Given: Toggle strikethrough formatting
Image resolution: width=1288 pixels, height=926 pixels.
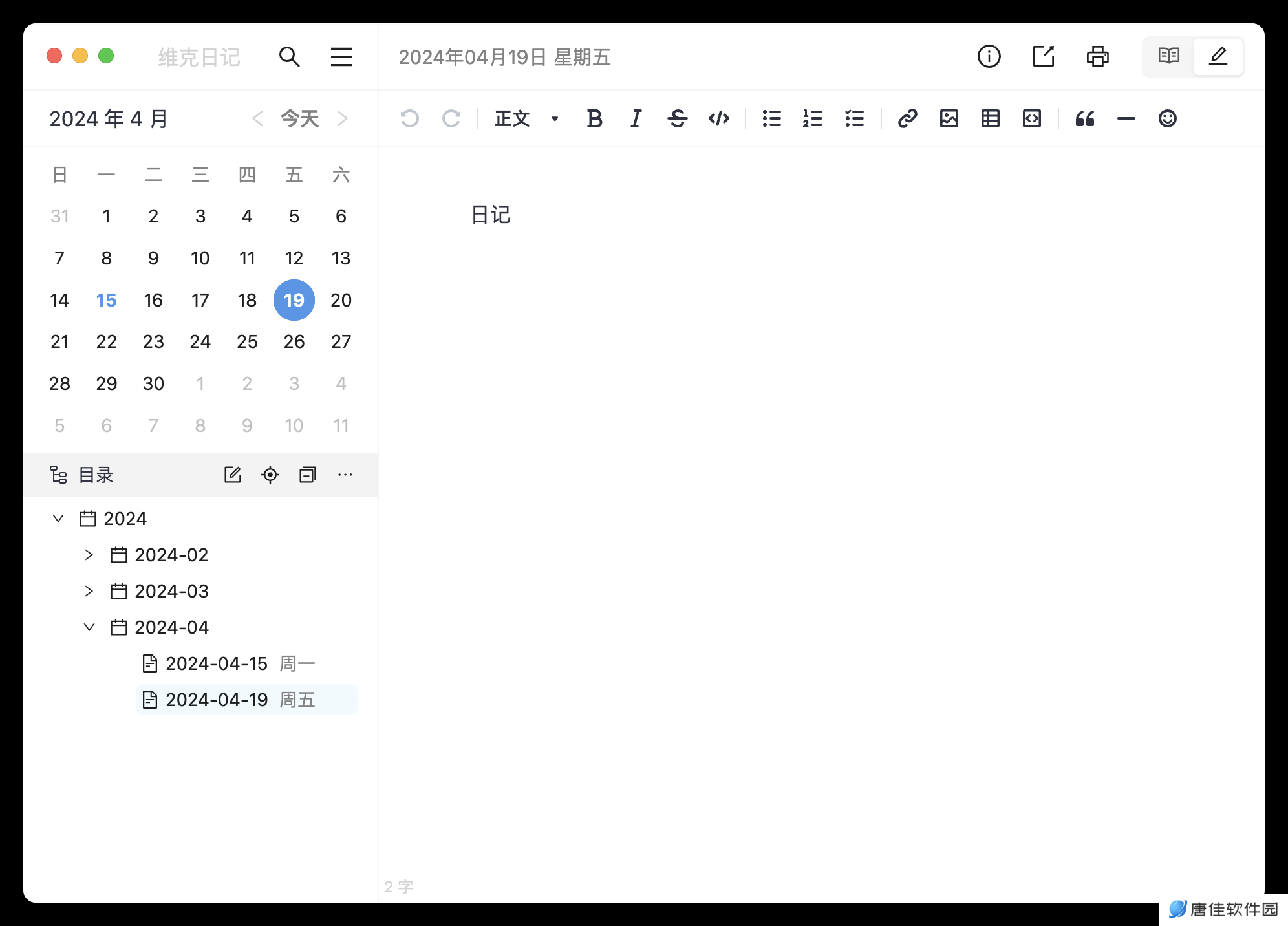Looking at the screenshot, I should pyautogui.click(x=678, y=118).
